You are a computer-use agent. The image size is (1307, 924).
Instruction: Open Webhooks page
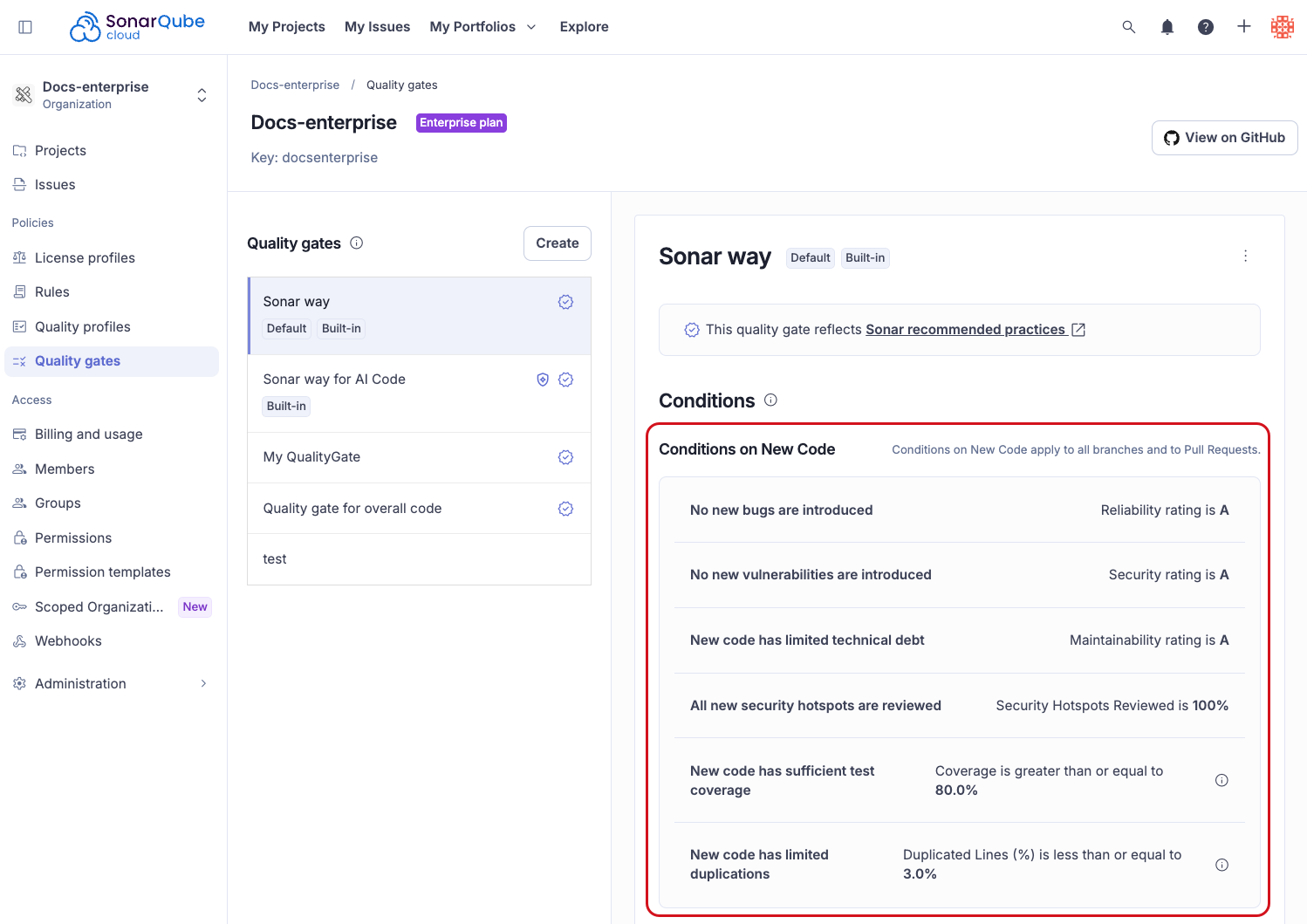112,641
